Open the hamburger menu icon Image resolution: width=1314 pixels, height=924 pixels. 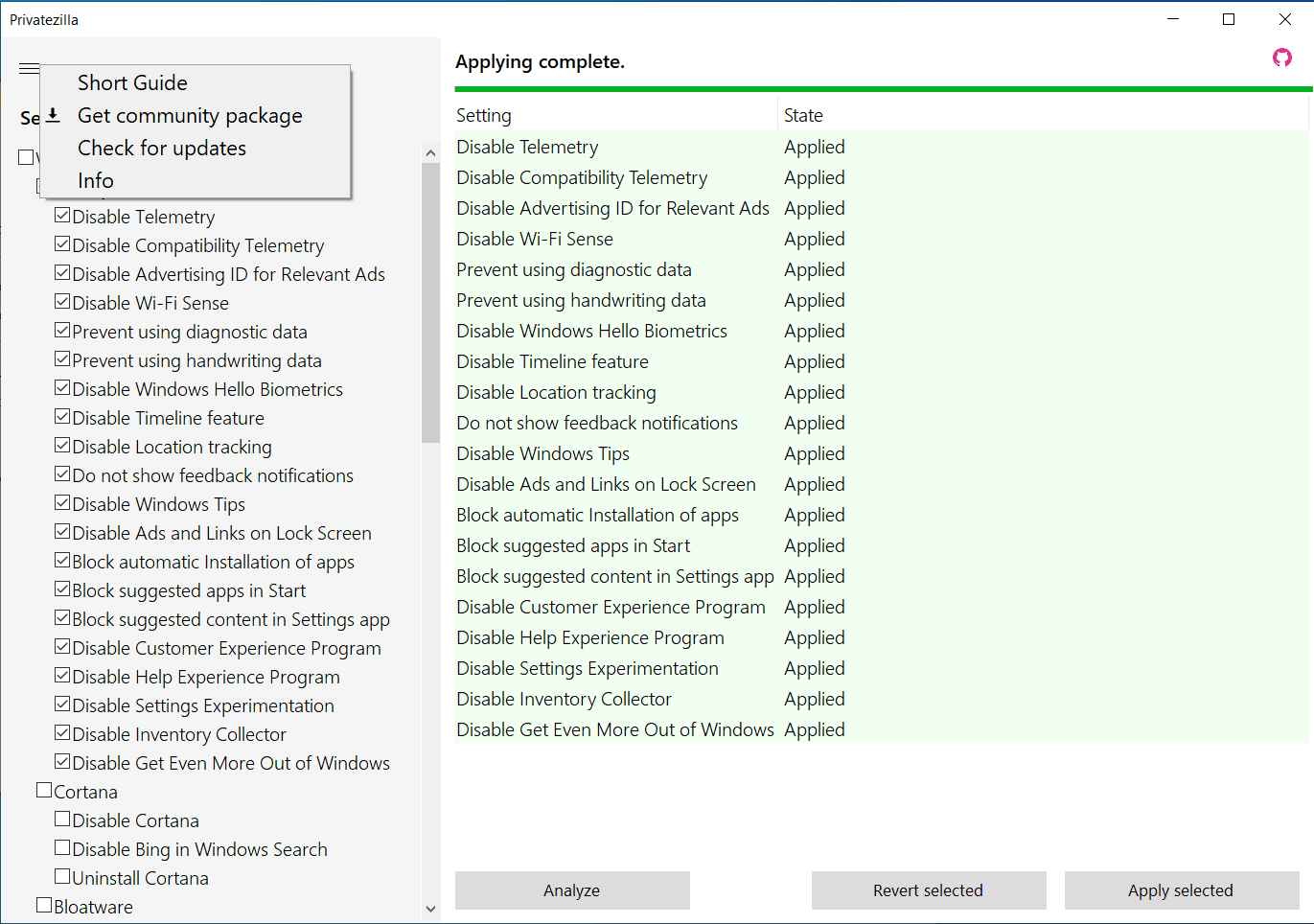(29, 68)
